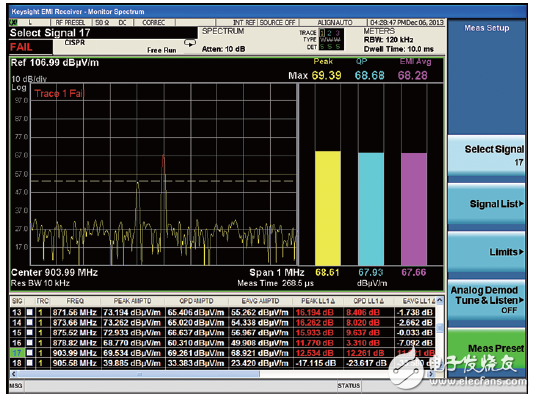Screen dimensions: 536x398
Task: Click the FREQ column header
Action: (75, 301)
